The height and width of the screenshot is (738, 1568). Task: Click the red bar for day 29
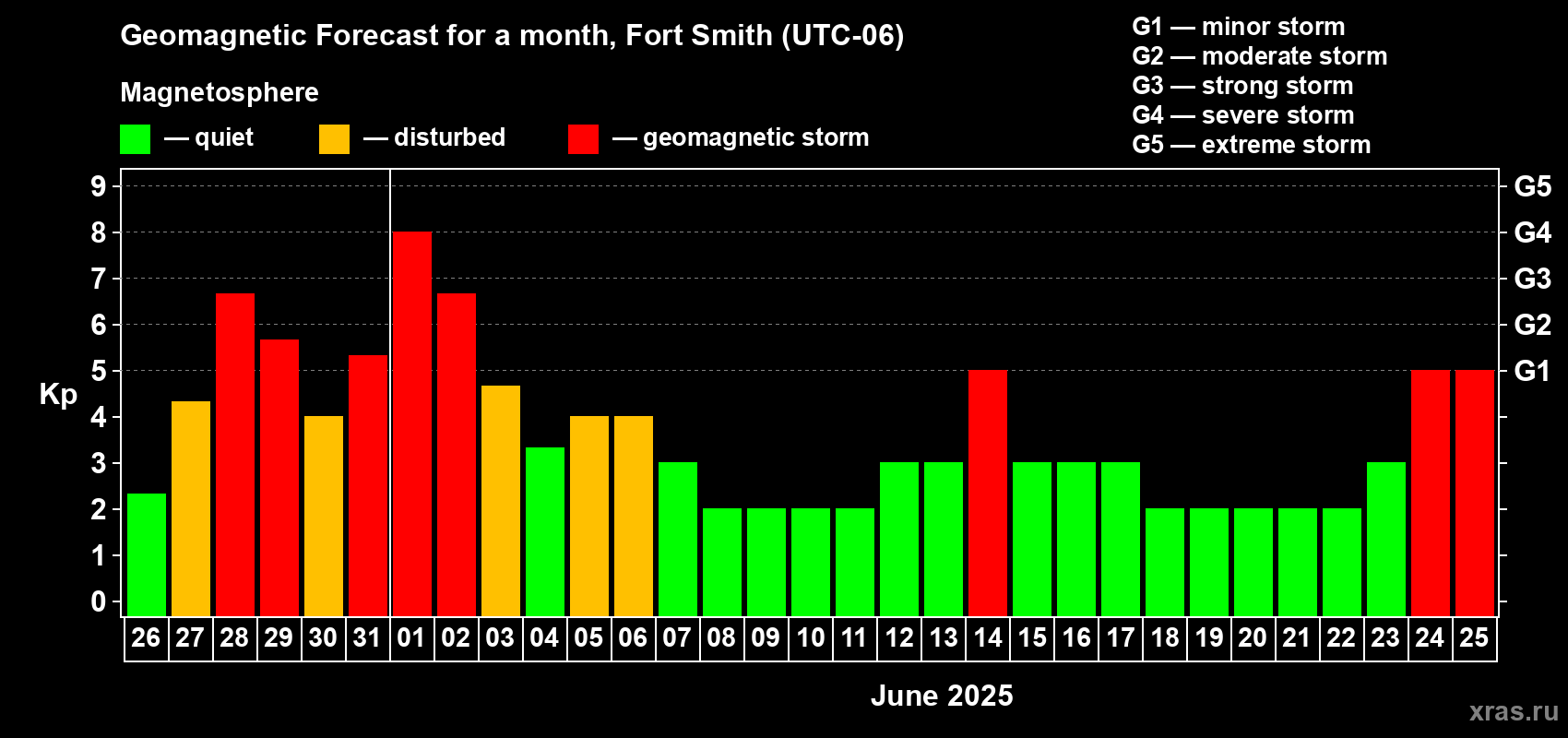279,478
